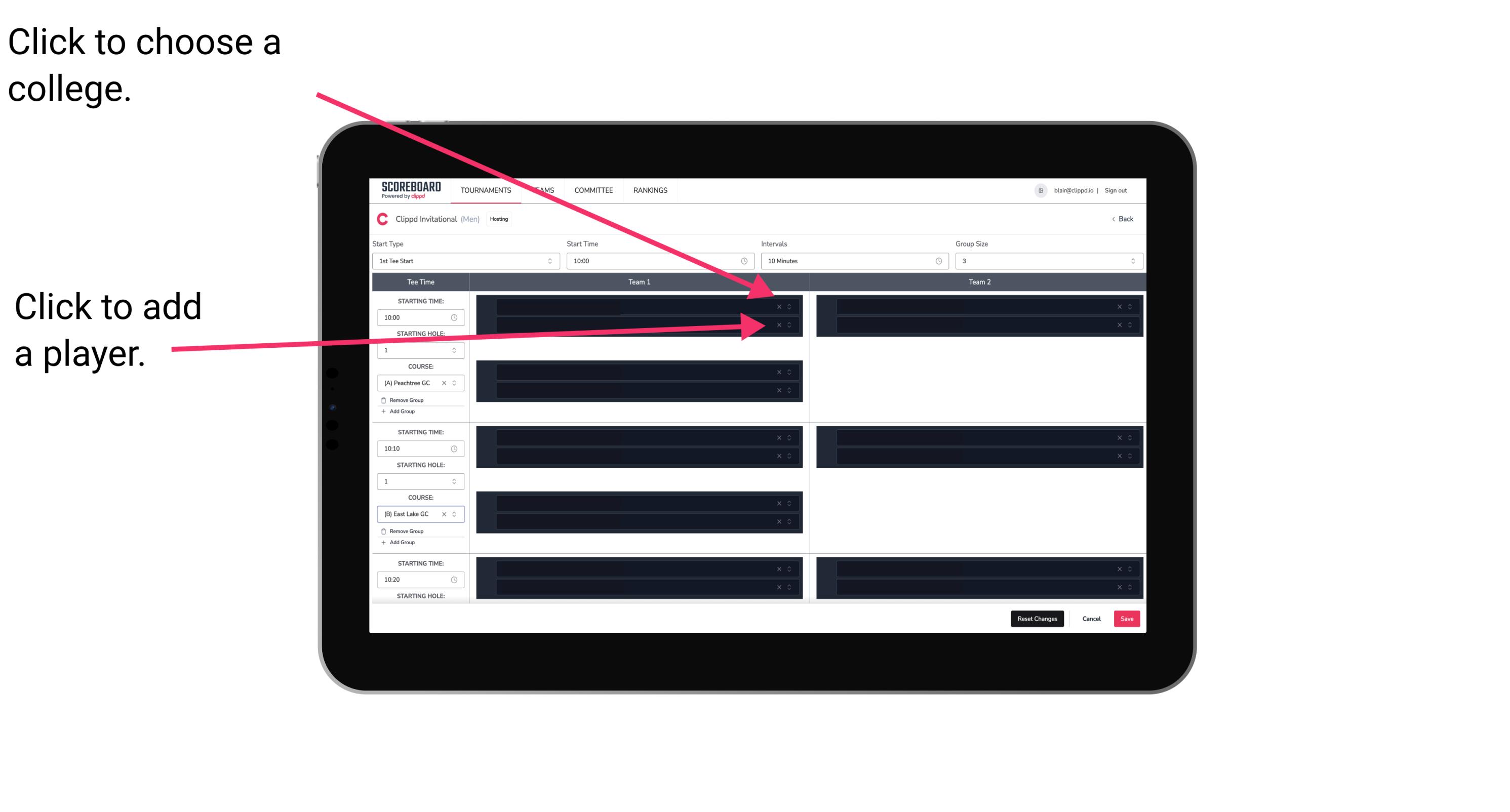The image size is (1510, 812).
Task: Expand the Intervals dropdown showing 10 Minutes
Action: point(851,261)
